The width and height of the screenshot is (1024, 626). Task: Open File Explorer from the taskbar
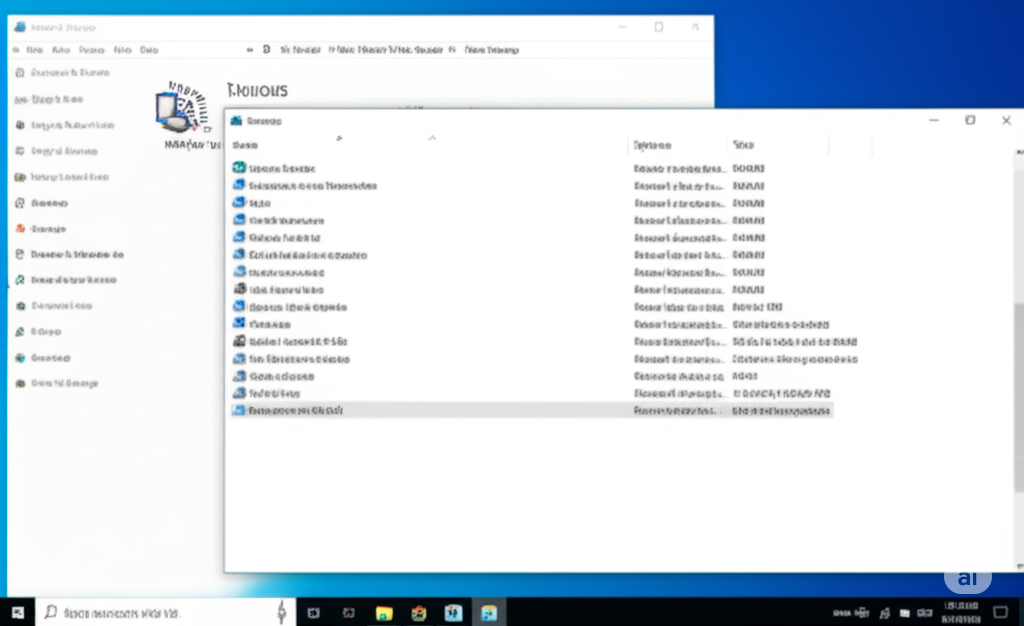pos(384,613)
